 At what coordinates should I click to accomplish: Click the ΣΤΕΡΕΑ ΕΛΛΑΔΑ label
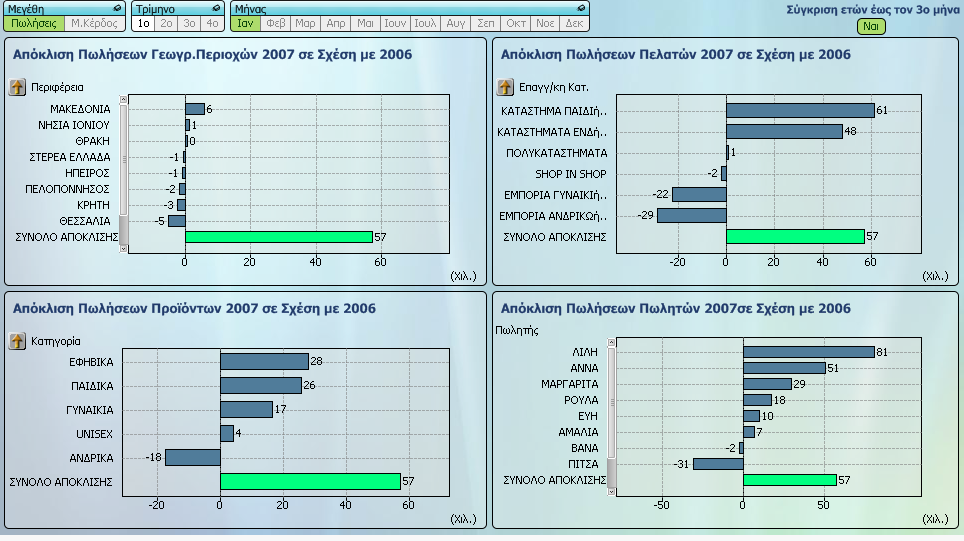(x=69, y=157)
